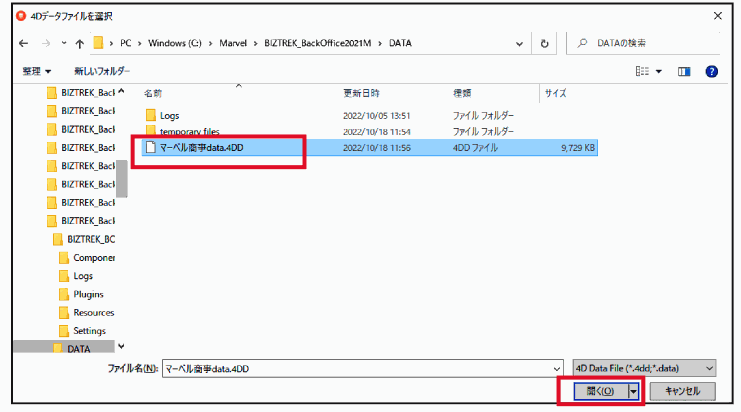This screenshot has width=741, height=412.
Task: Open the 4D Data File type dropdown
Action: tap(644, 368)
